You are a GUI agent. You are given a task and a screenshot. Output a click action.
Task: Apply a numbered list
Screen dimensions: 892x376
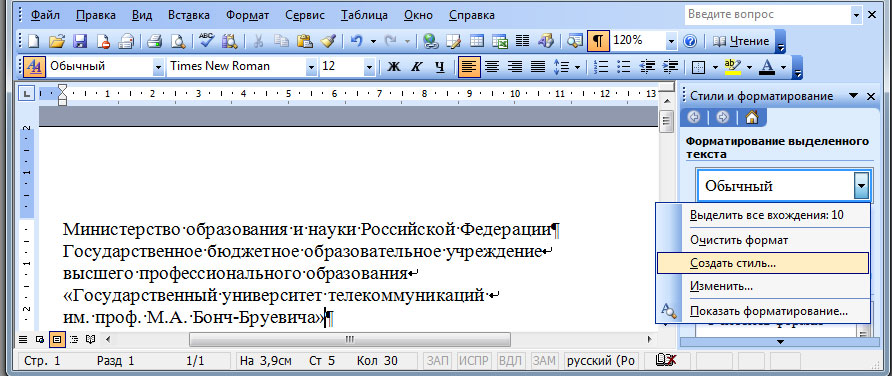pyautogui.click(x=601, y=67)
